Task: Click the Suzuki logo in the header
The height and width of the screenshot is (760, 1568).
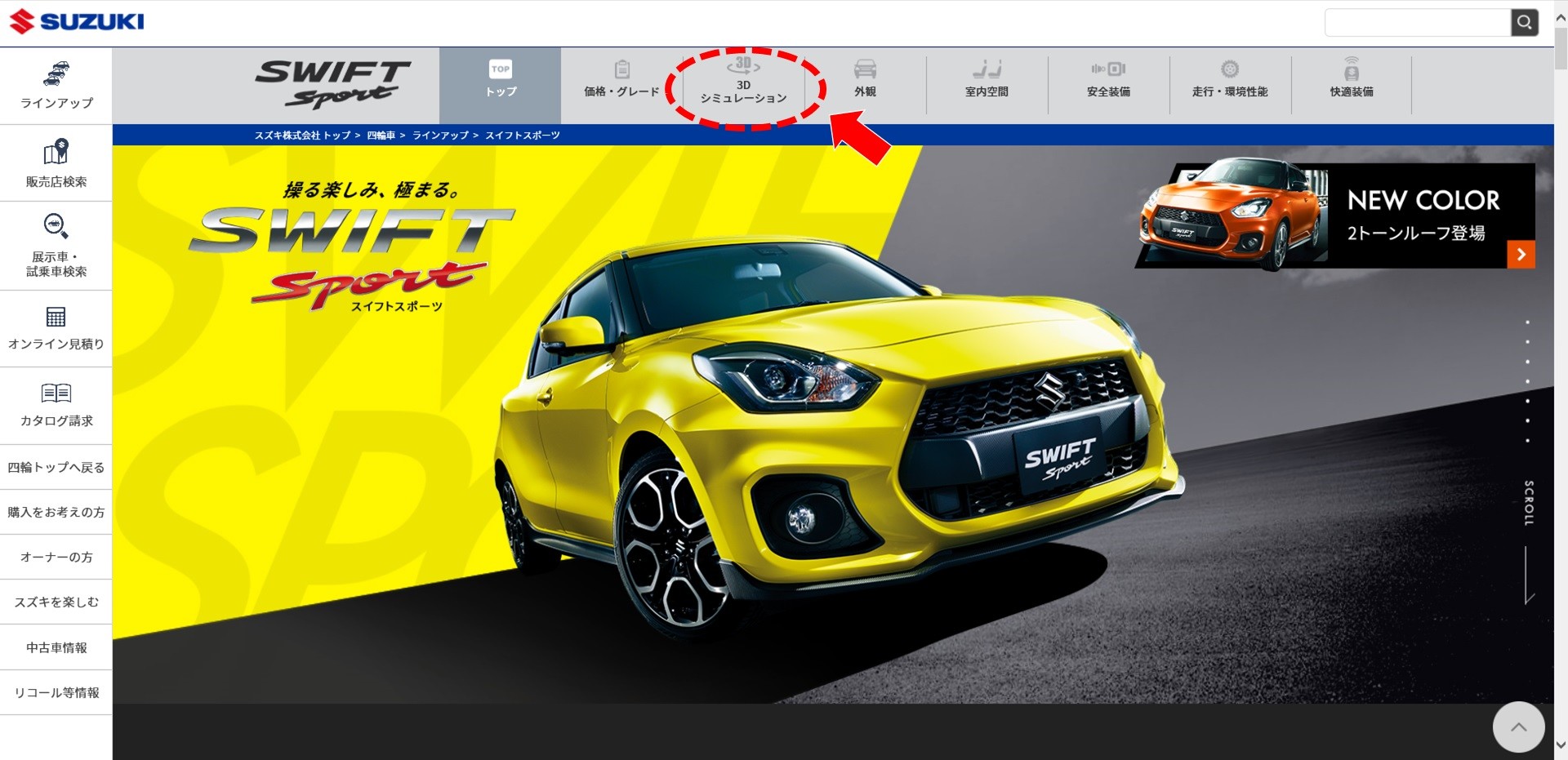Action: [x=76, y=21]
